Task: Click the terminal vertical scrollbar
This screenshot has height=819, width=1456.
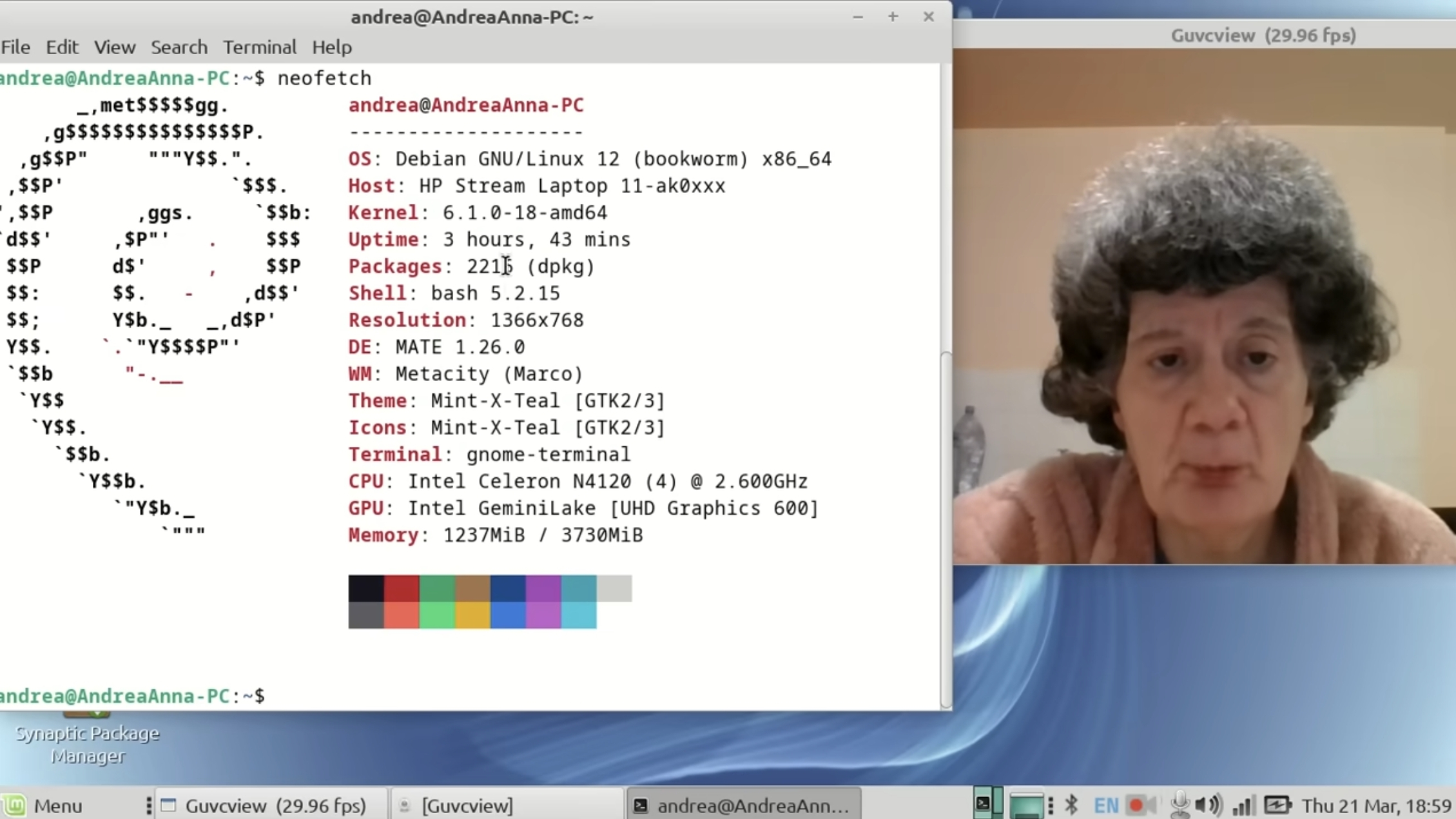Action: (x=946, y=529)
